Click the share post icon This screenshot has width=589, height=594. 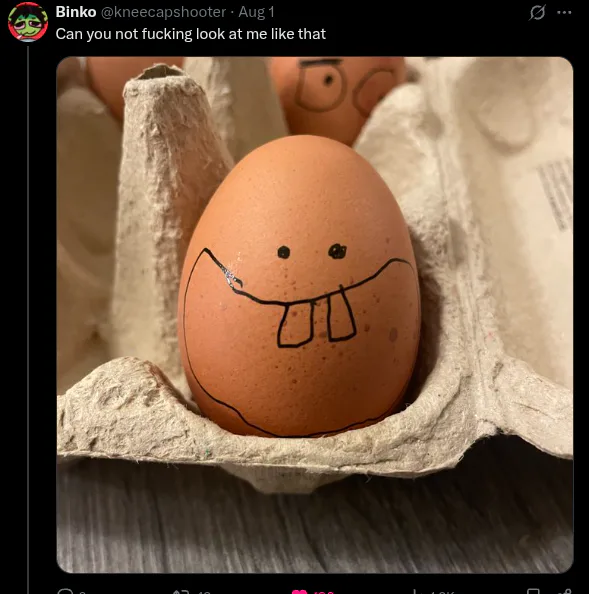click(x=566, y=592)
